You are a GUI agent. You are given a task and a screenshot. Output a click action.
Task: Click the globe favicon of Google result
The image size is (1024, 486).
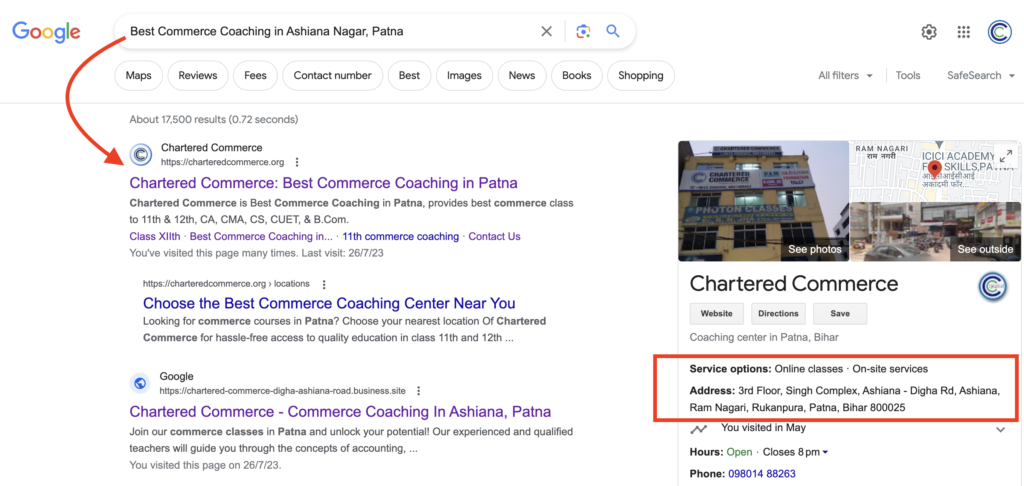(x=140, y=383)
